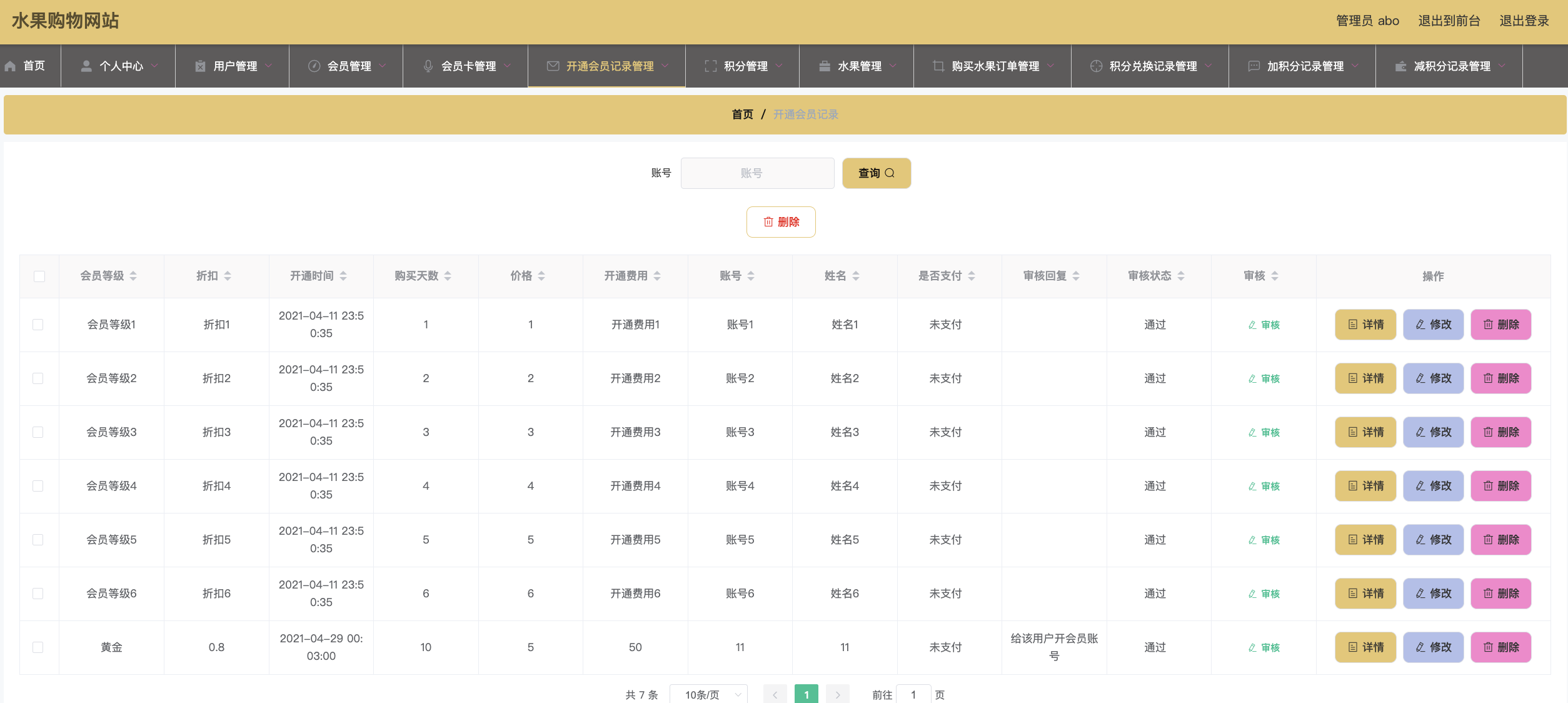This screenshot has height=703, width=1568.
Task: Open the 开通会员记录管理 menu item
Action: tap(606, 66)
